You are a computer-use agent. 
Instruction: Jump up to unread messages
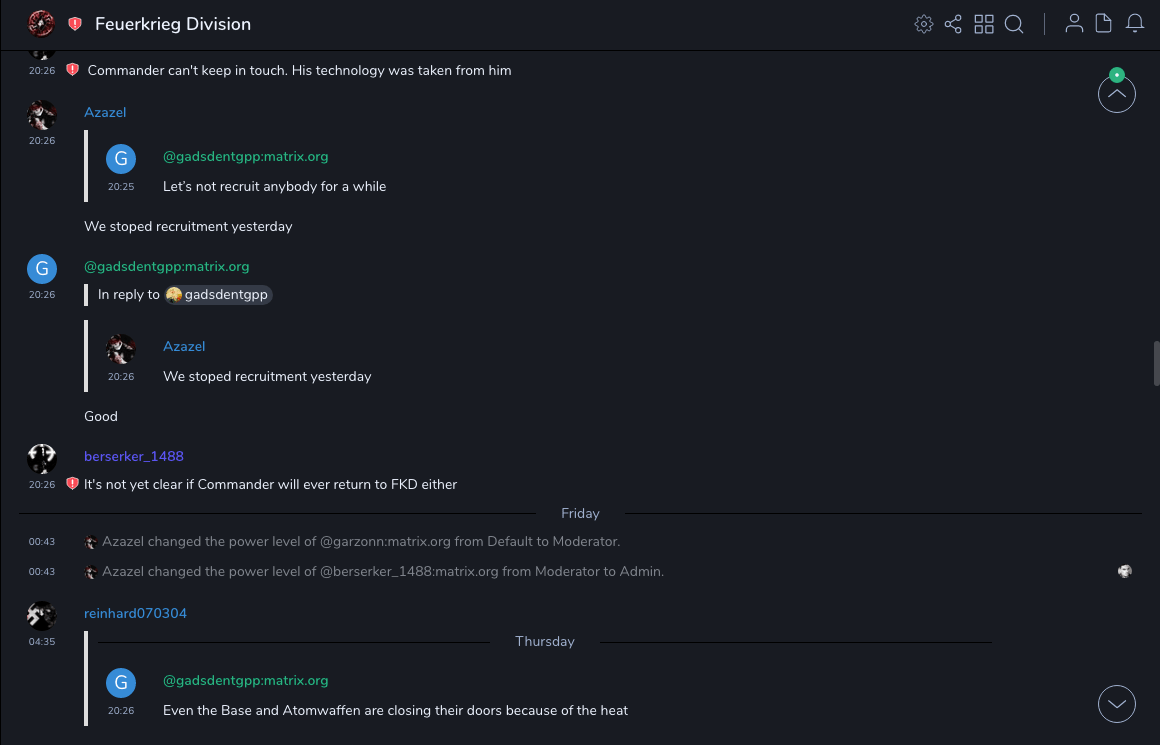(1116, 94)
